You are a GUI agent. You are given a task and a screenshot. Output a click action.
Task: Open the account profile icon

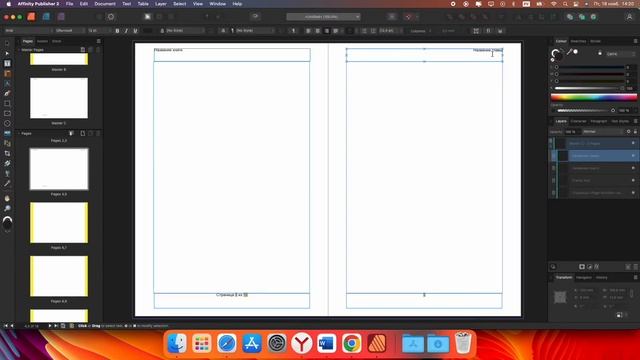coord(629,17)
